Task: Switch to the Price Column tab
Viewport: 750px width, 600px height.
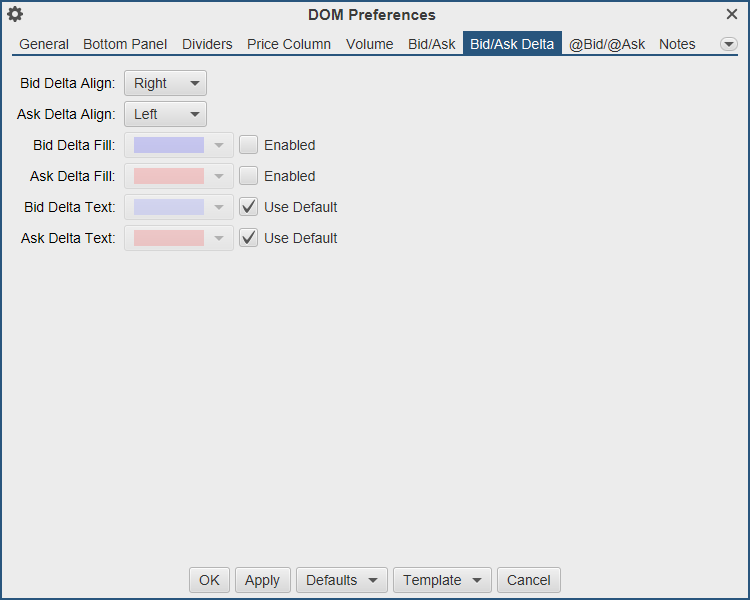Action: (x=289, y=44)
